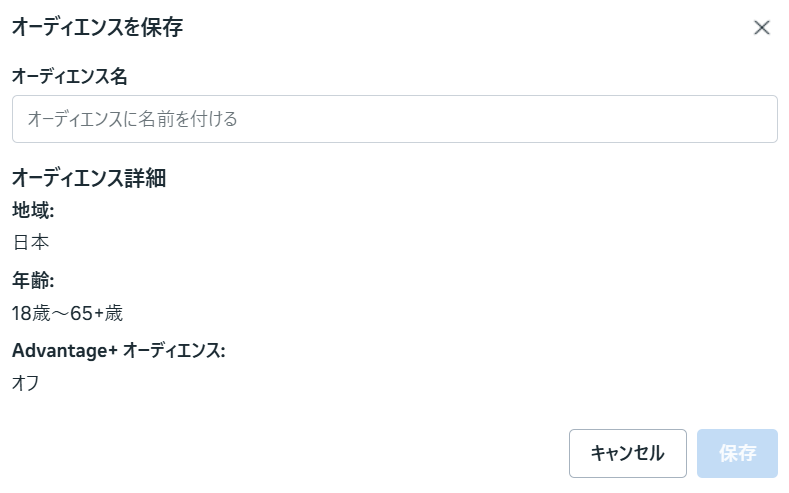The height and width of the screenshot is (493, 789).
Task: Click the オーディエンス名 field label
Action: [x=69, y=76]
